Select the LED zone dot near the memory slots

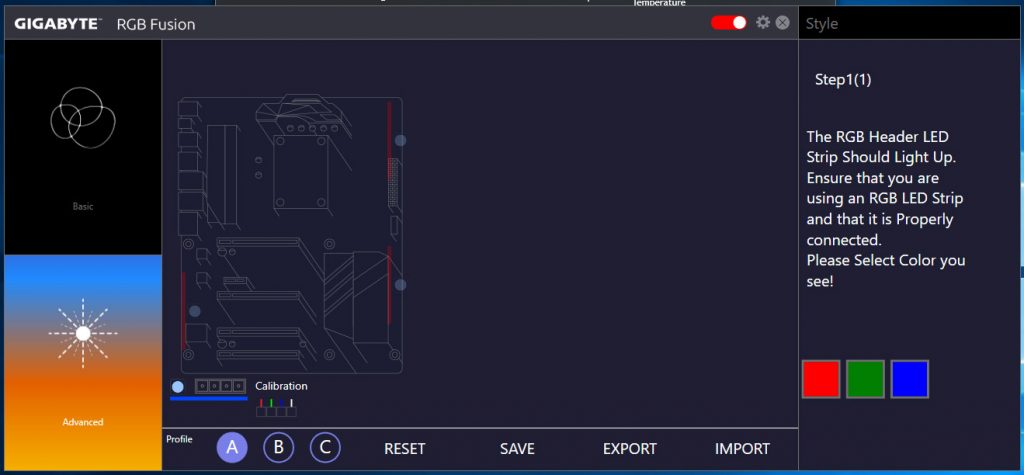tap(400, 140)
